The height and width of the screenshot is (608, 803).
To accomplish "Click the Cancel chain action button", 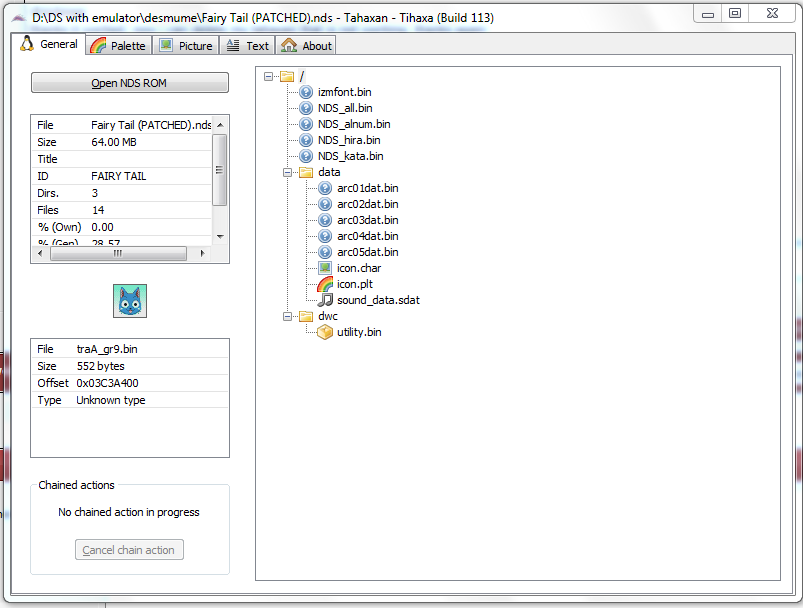I will [129, 550].
